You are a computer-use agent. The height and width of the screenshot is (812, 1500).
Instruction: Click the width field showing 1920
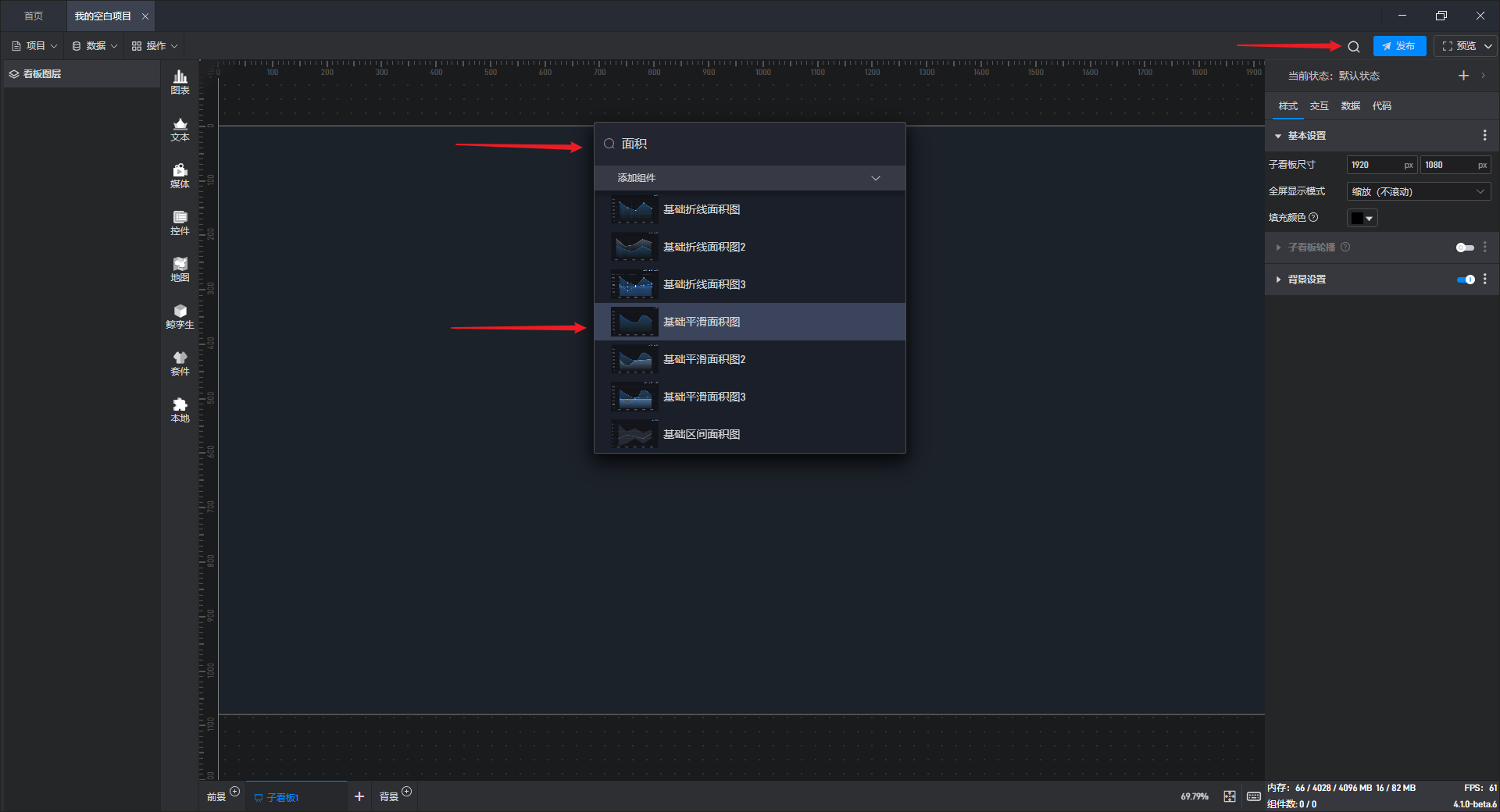coord(1381,166)
